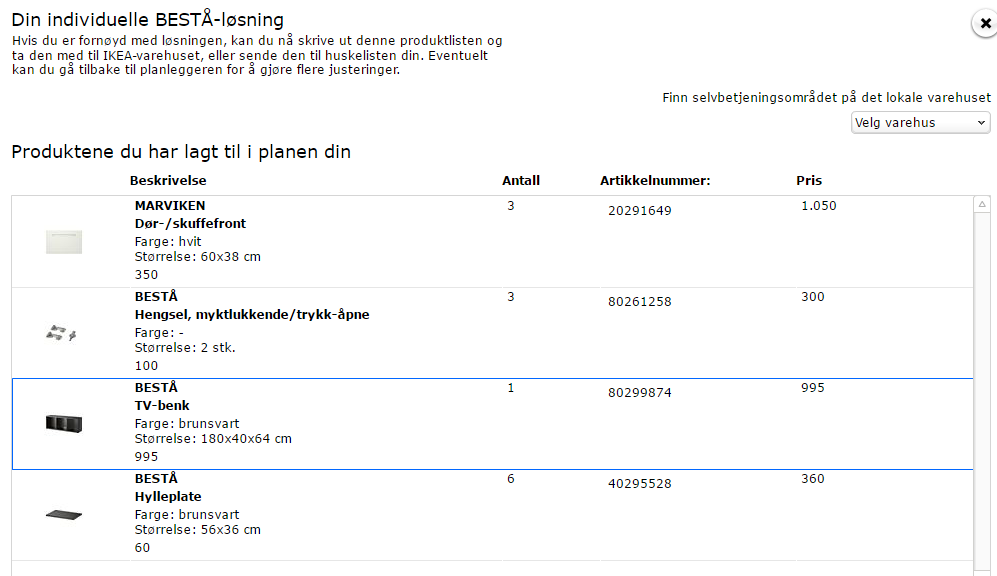The image size is (997, 576).
Task: Click the Finn selvbetjeningsområdet label
Action: 827,98
